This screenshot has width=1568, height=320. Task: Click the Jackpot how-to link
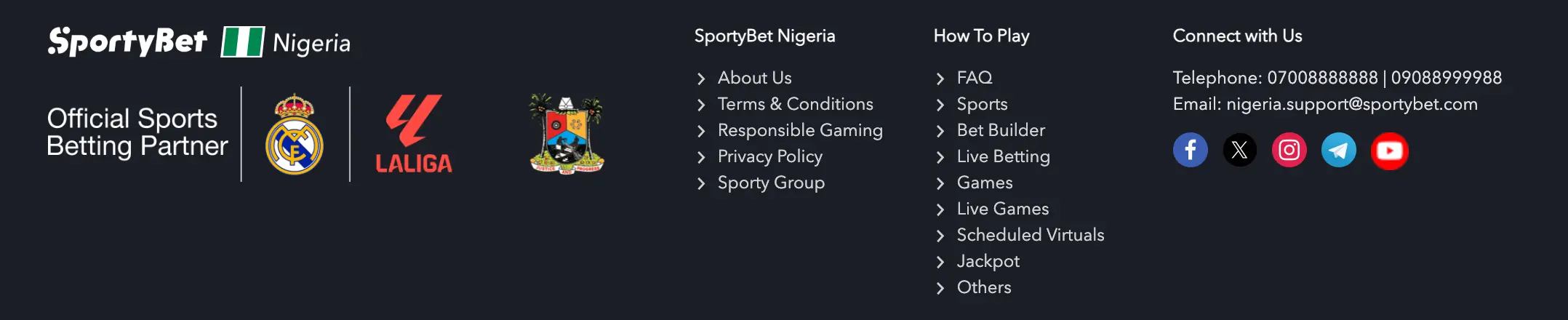coord(988,261)
